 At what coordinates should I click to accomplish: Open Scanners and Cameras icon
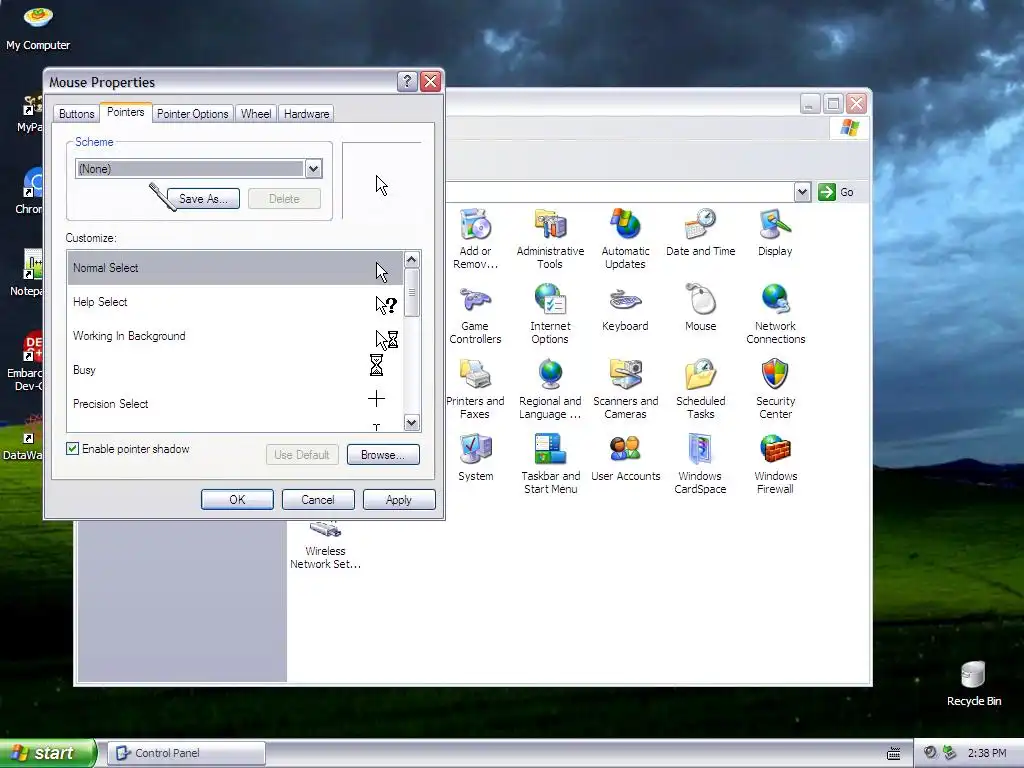click(x=625, y=389)
